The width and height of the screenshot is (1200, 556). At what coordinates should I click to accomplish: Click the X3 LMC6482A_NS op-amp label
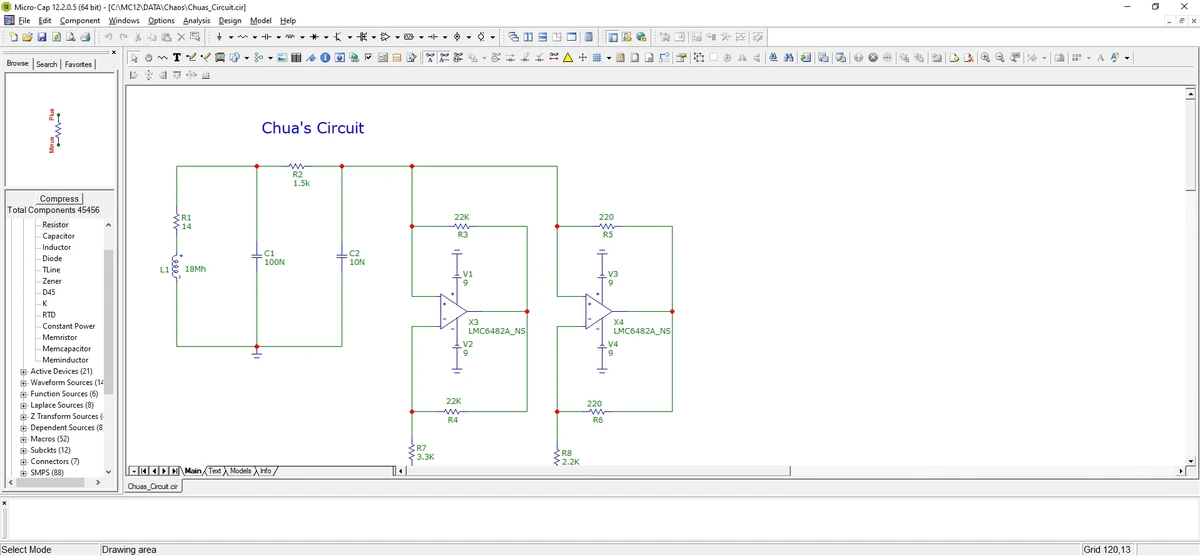pyautogui.click(x=496, y=327)
